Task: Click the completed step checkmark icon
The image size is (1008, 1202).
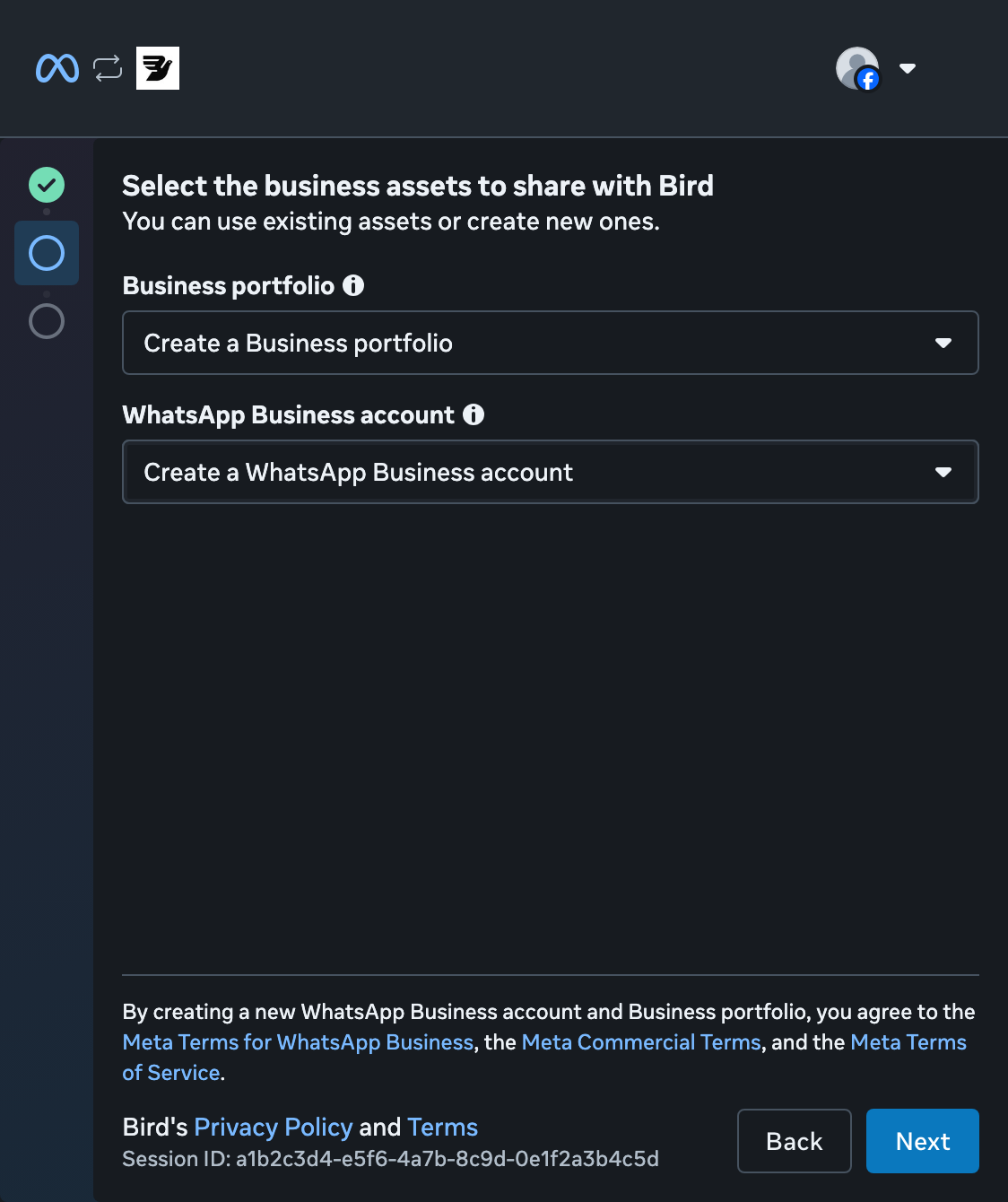Action: (47, 185)
